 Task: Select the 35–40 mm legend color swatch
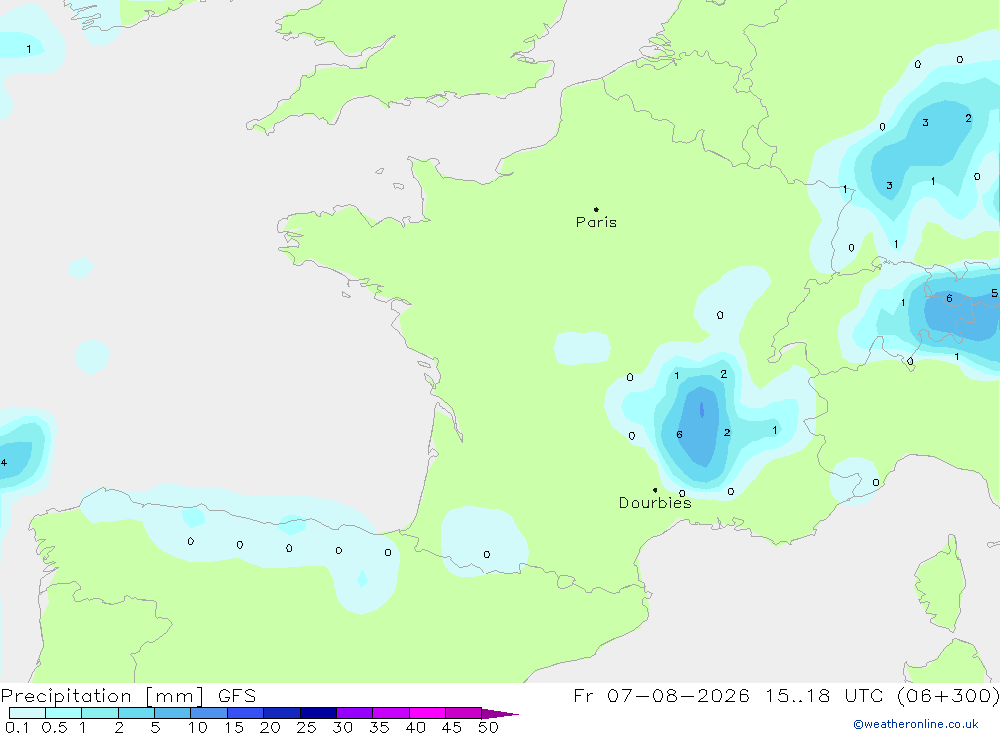(x=391, y=713)
